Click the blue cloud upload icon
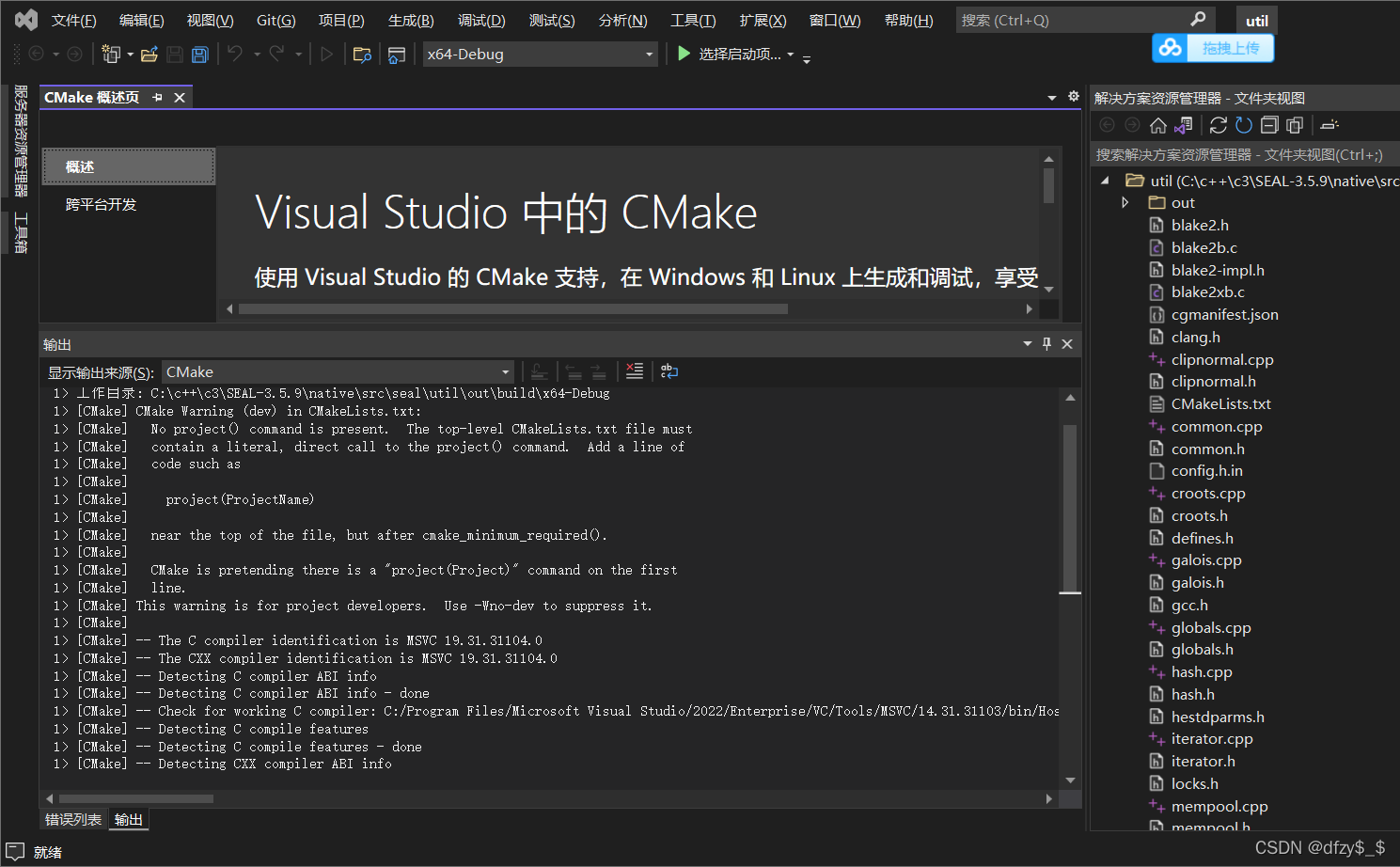Screen dimensions: 1400x867 [1170, 47]
